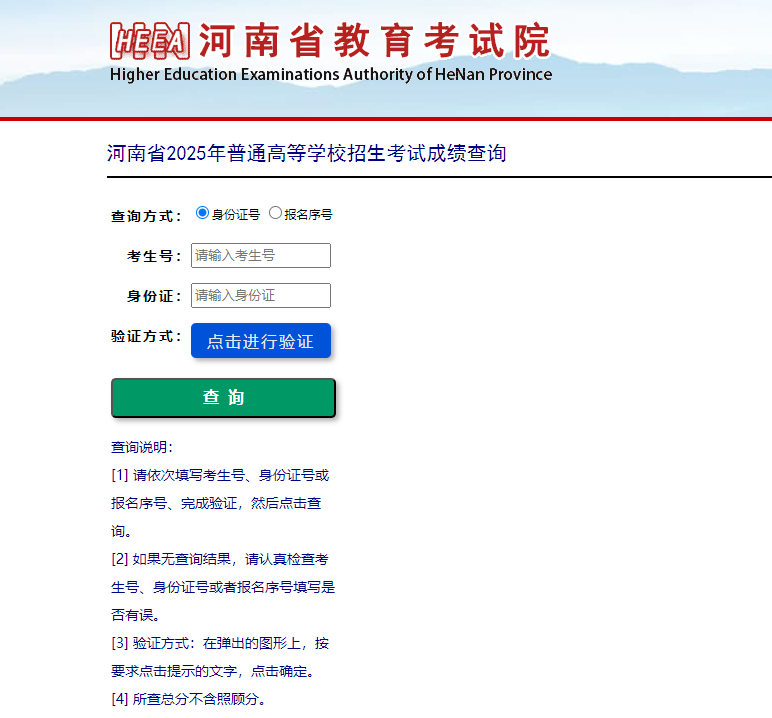This screenshot has width=772, height=718.
Task: Click the 点击进行验证 verification button
Action: tap(260, 341)
